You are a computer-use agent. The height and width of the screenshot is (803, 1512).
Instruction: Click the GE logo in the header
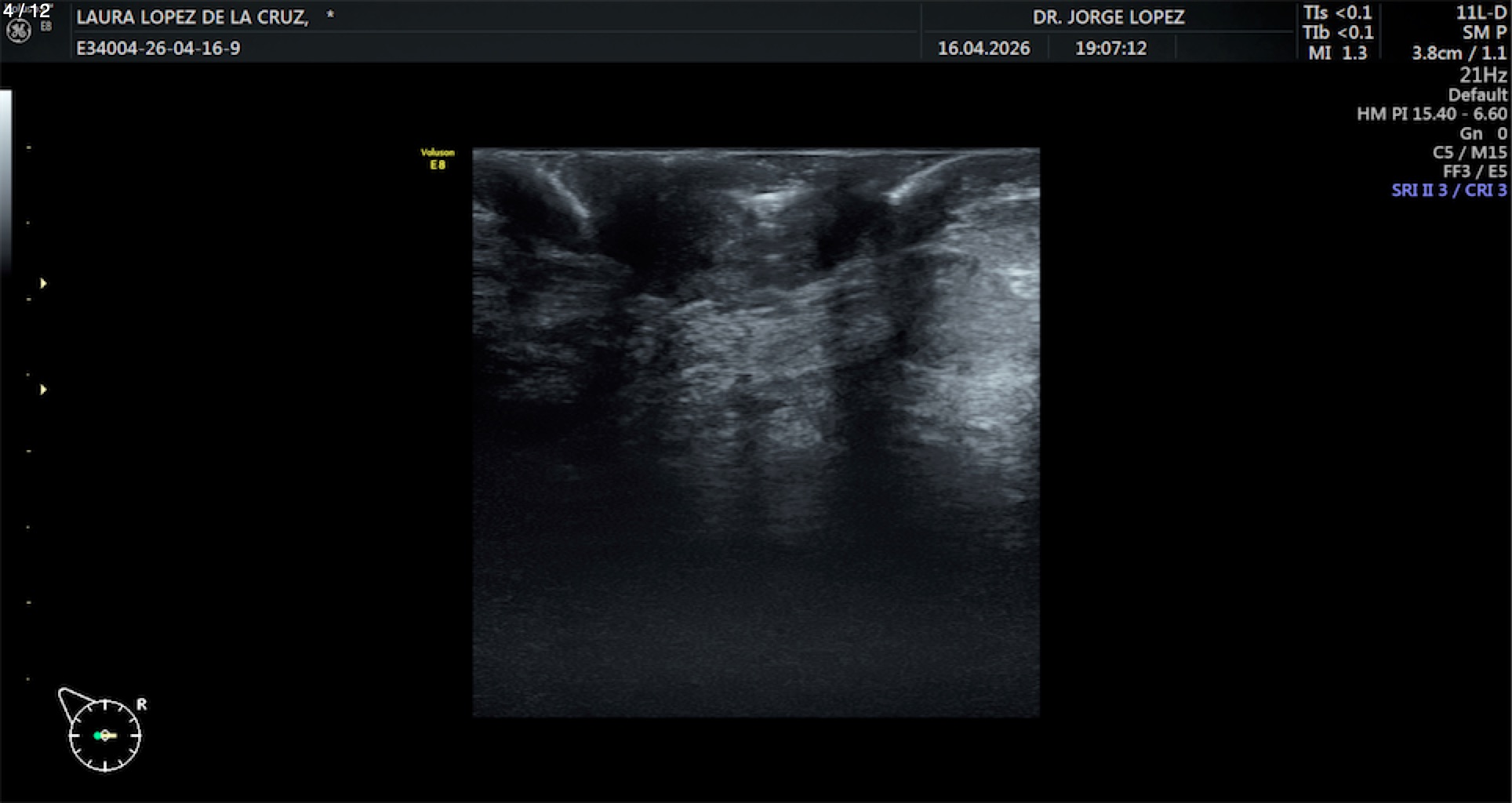[x=19, y=31]
